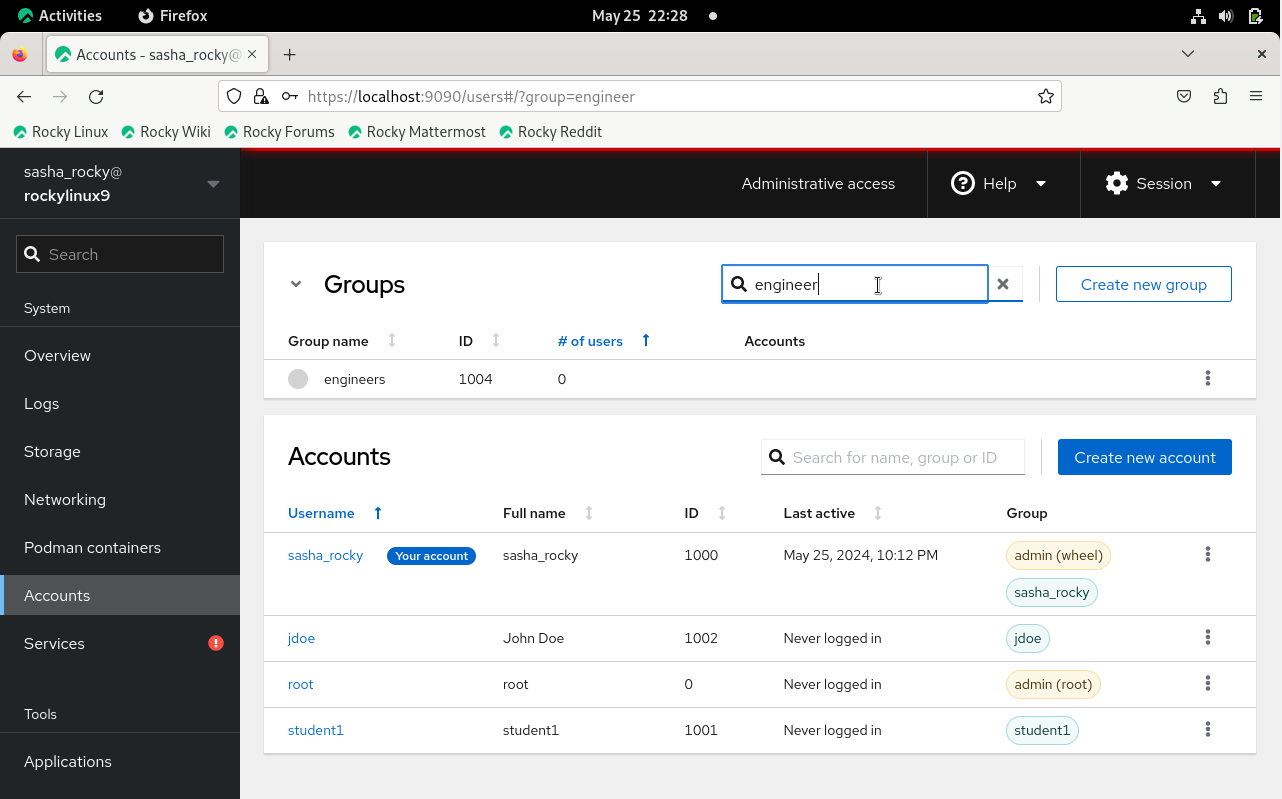Reload the page in Firefox
The width and height of the screenshot is (1282, 799).
[96, 96]
